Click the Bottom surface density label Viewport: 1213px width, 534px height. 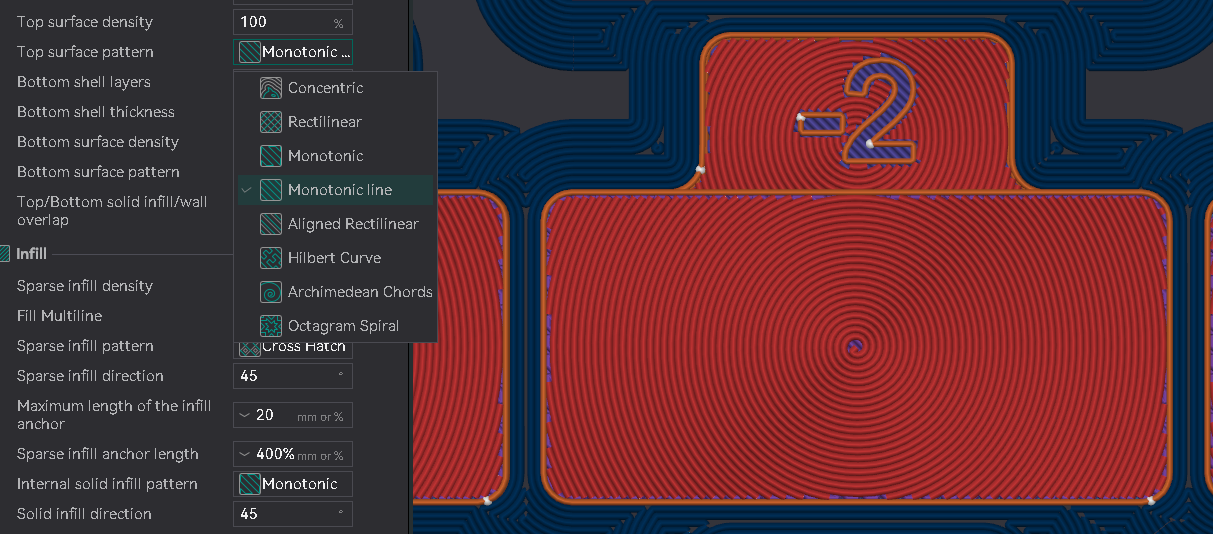coord(98,142)
